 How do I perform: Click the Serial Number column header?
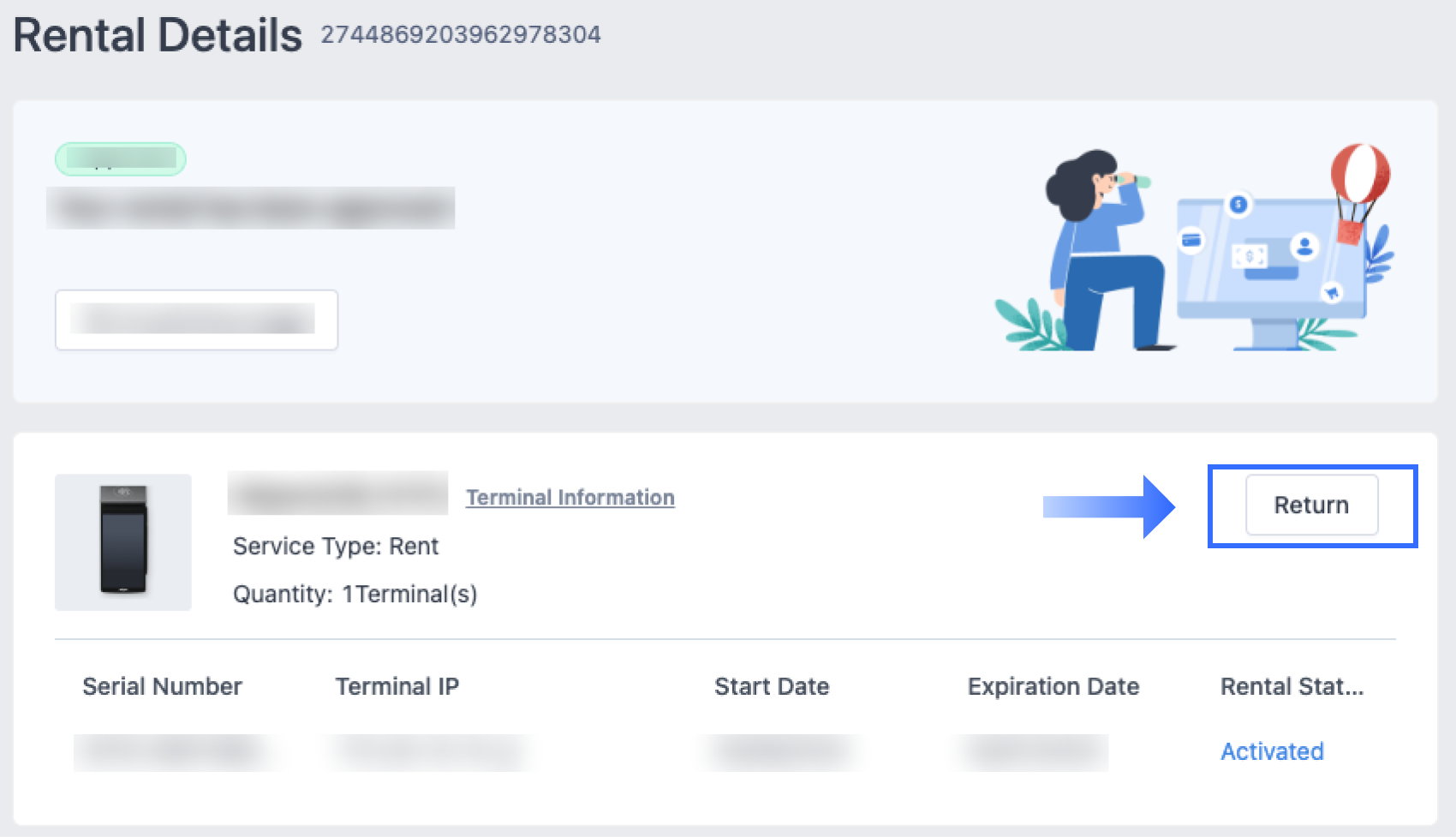(162, 686)
